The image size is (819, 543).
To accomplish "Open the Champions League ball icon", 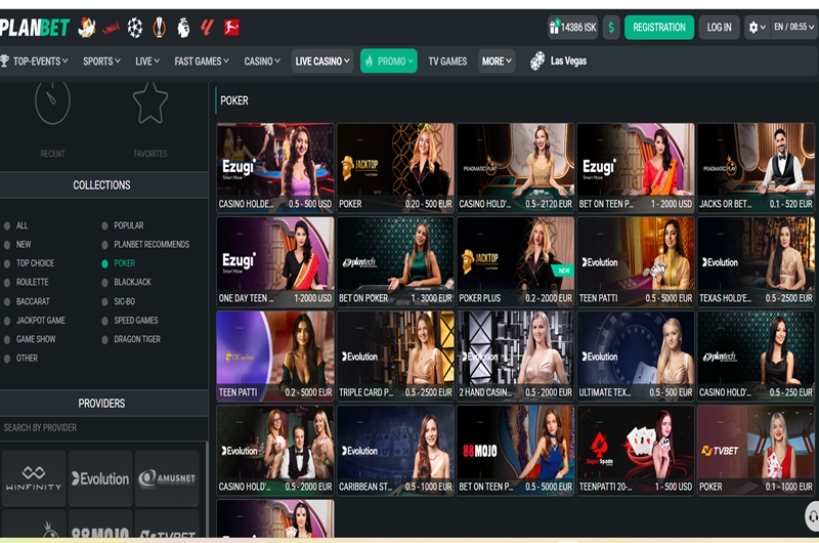I will tap(135, 28).
